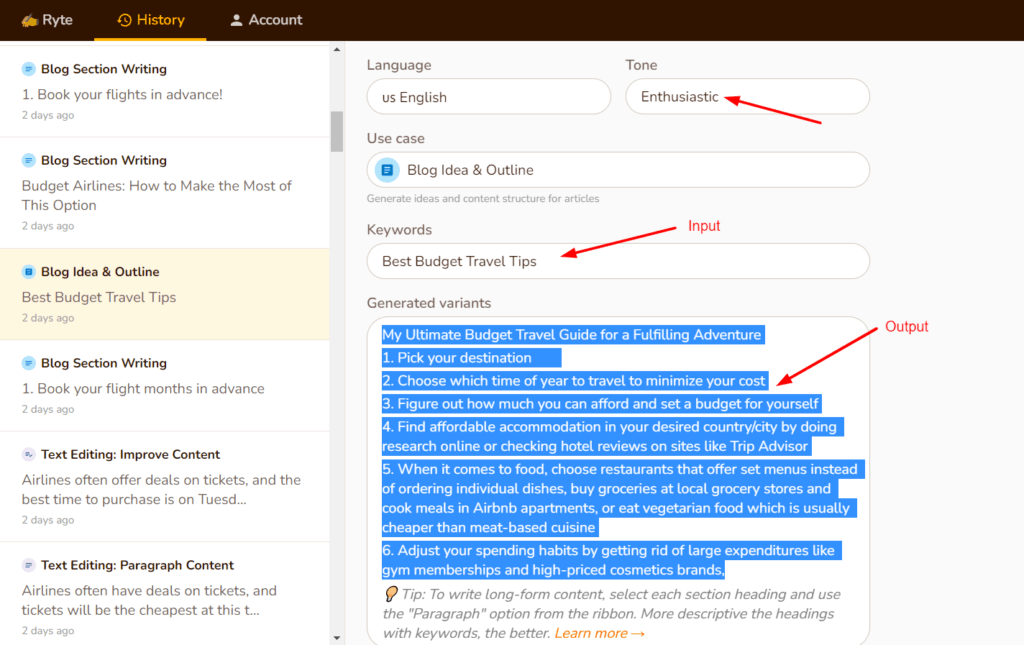Click the blue icon inside the Use case field

coord(386,169)
